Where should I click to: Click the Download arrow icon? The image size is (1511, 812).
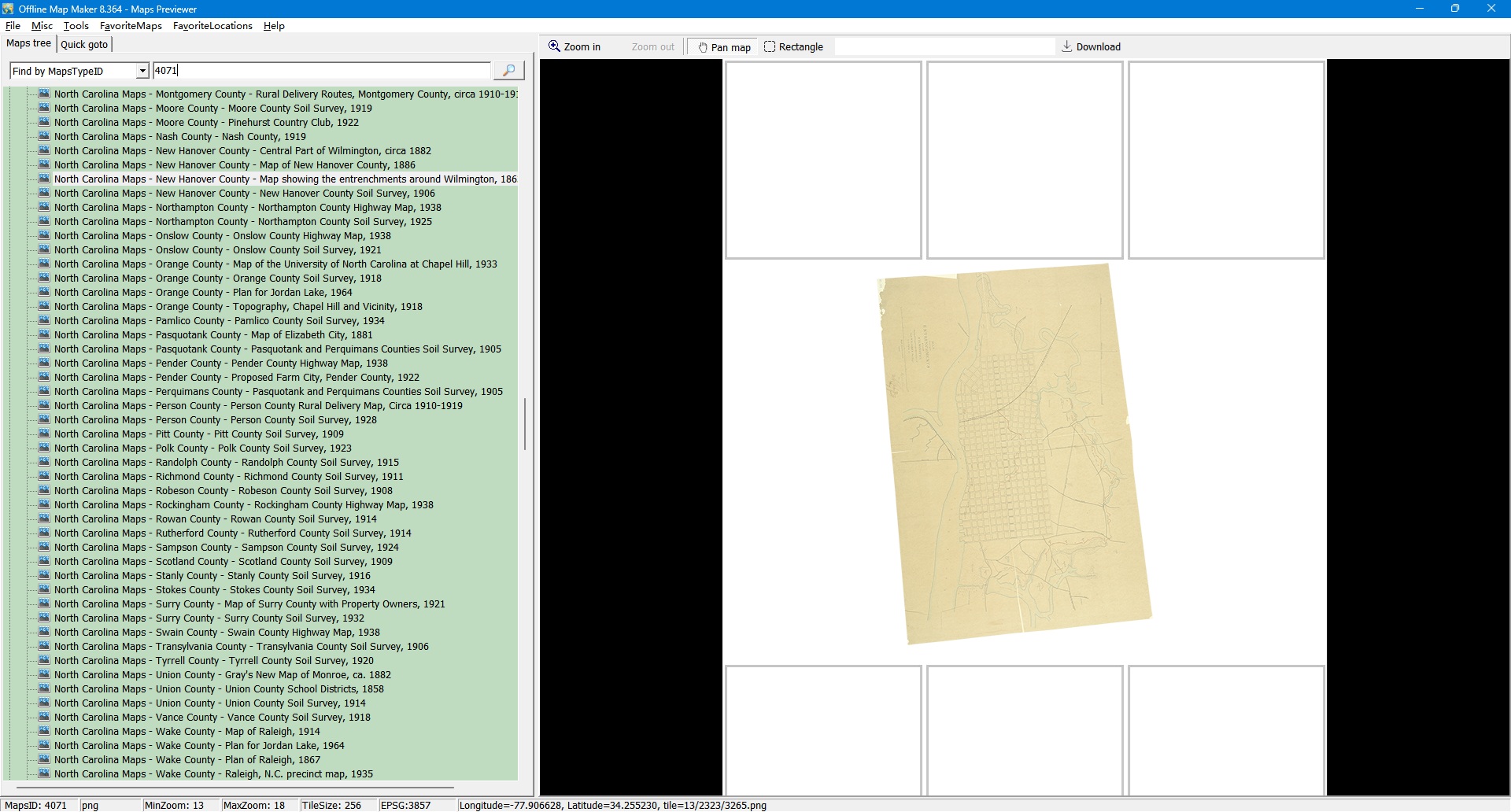click(x=1066, y=46)
